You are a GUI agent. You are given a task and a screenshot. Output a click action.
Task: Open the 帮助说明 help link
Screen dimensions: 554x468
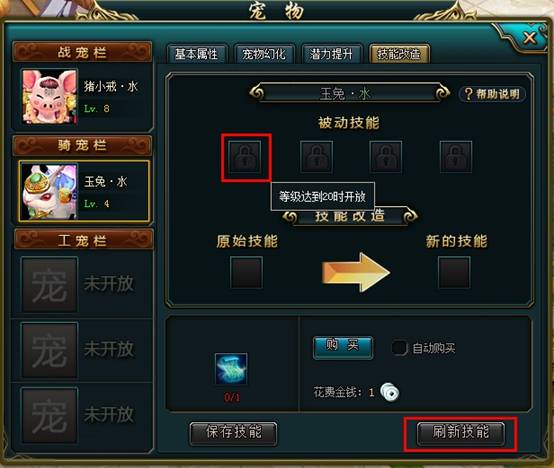click(492, 94)
